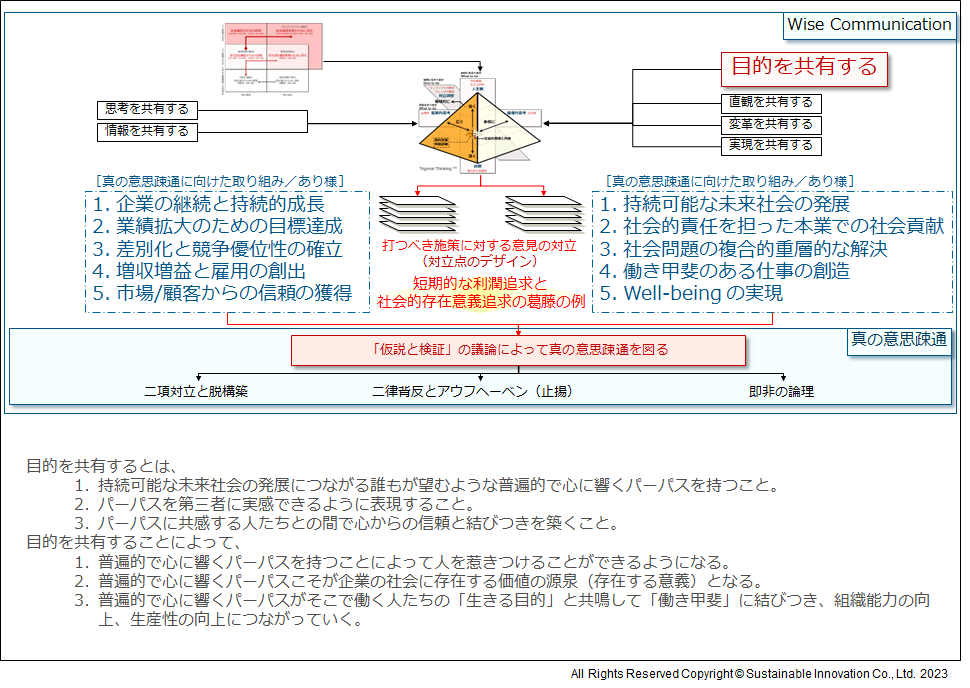Viewport: 970px width, 688px height.
Task: Click the right stacked papers icon
Action: 543,212
